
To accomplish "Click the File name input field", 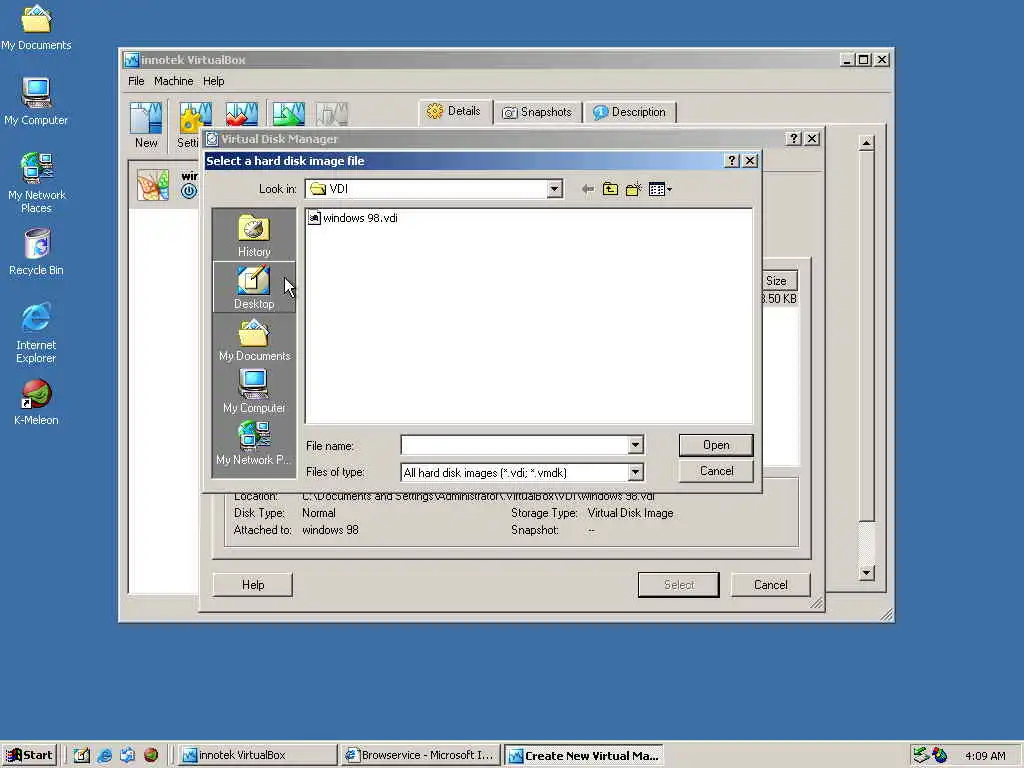I will tap(514, 445).
